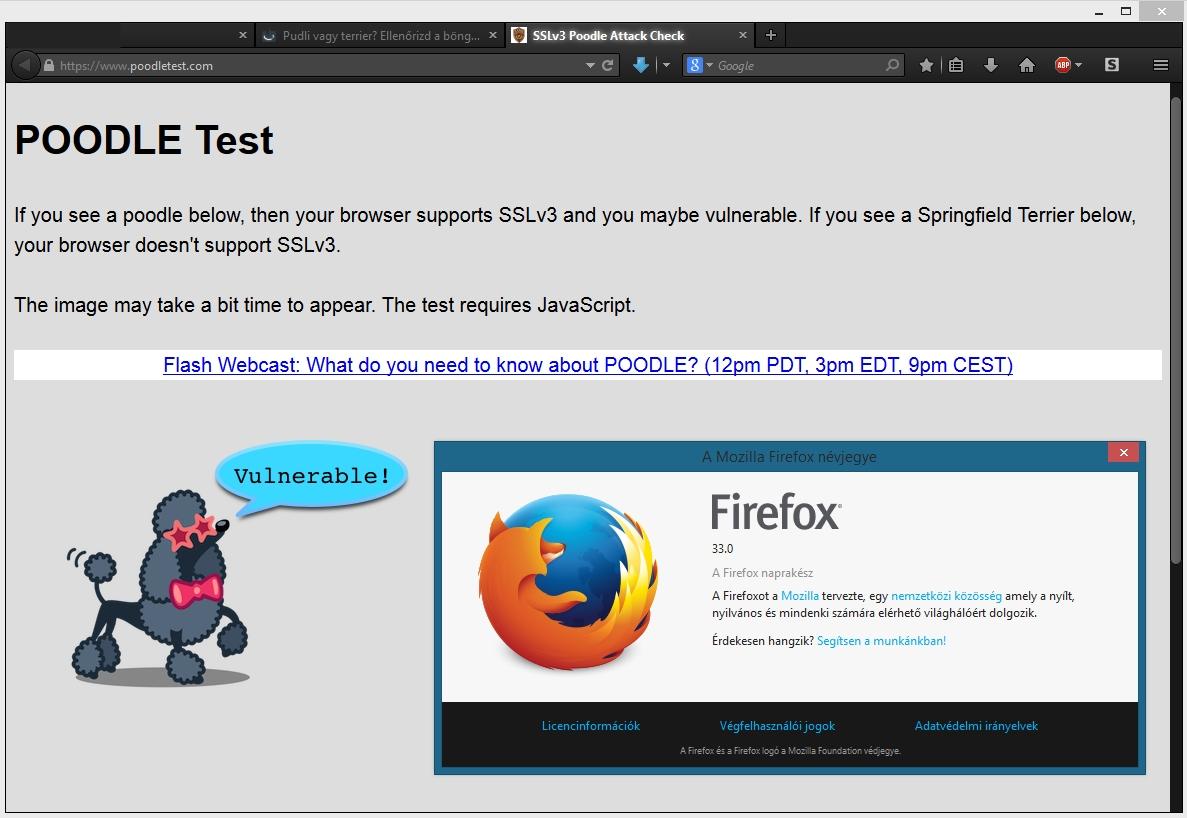Screen dimensions: 1187x818
Task: Open Licencinformációk link
Action: click(x=590, y=726)
